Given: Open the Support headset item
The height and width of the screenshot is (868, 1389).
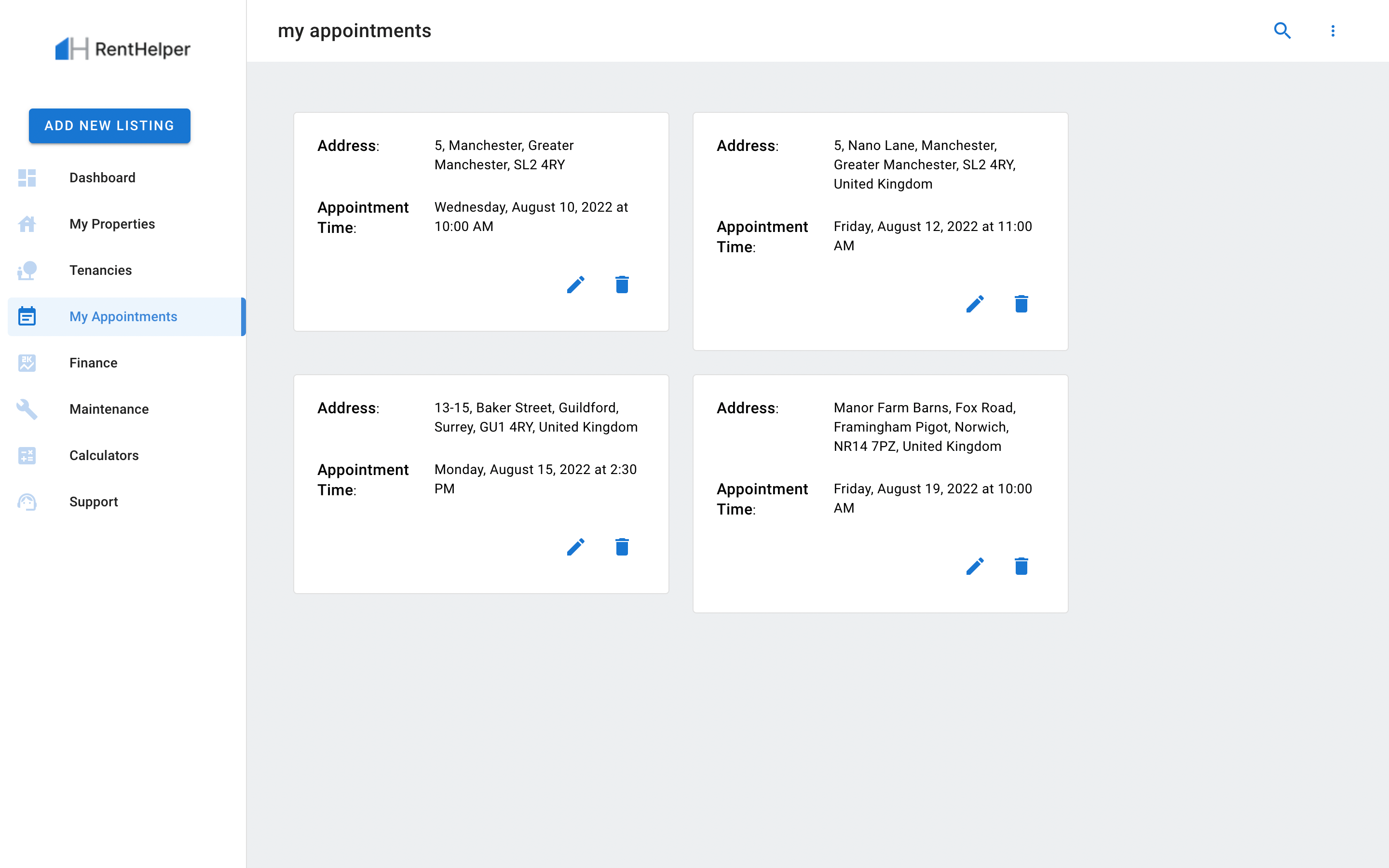Looking at the screenshot, I should pyautogui.click(x=126, y=502).
